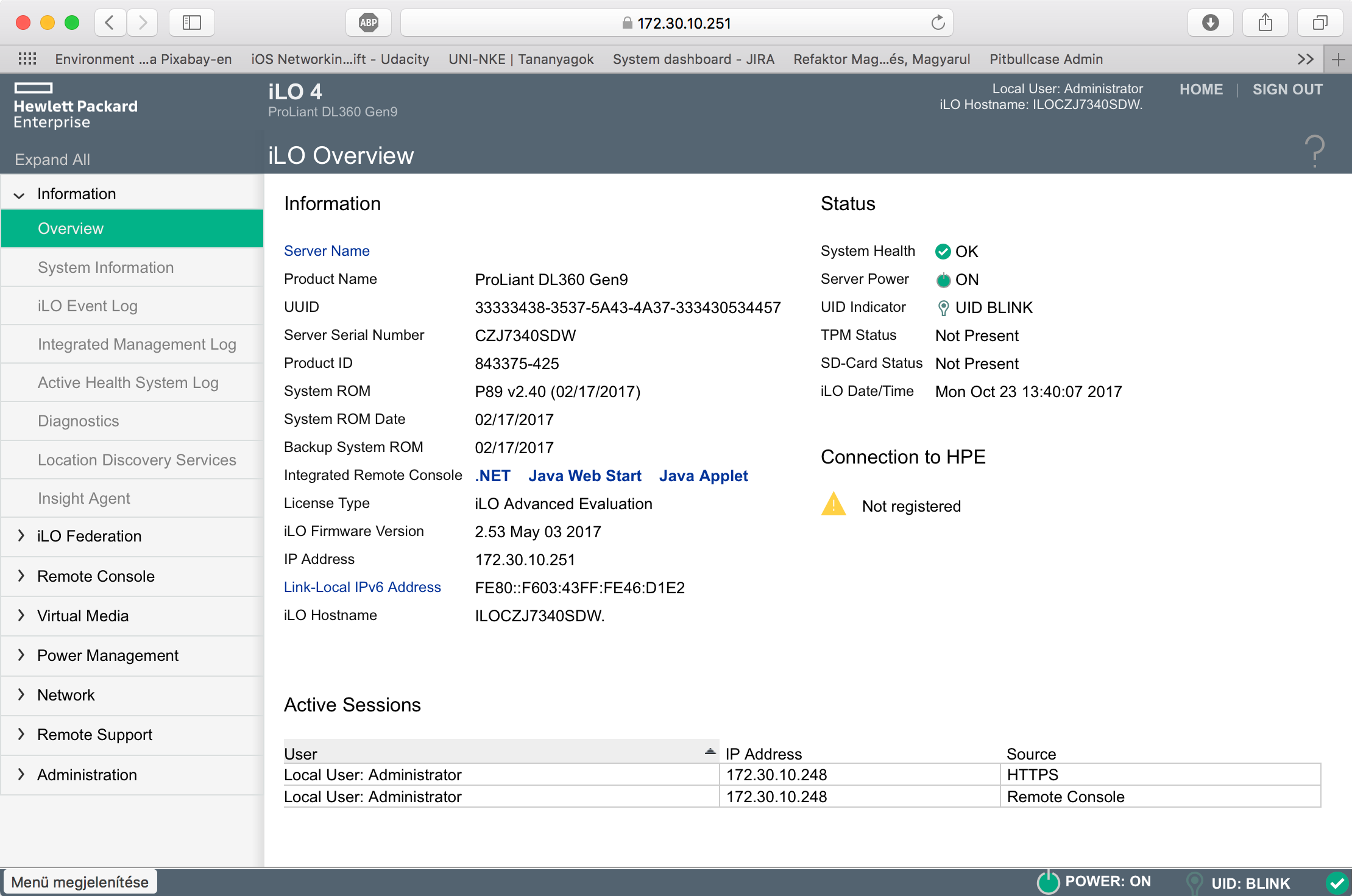Image resolution: width=1352 pixels, height=896 pixels.
Task: Click the UID Indicator BLINK icon
Action: [943, 308]
